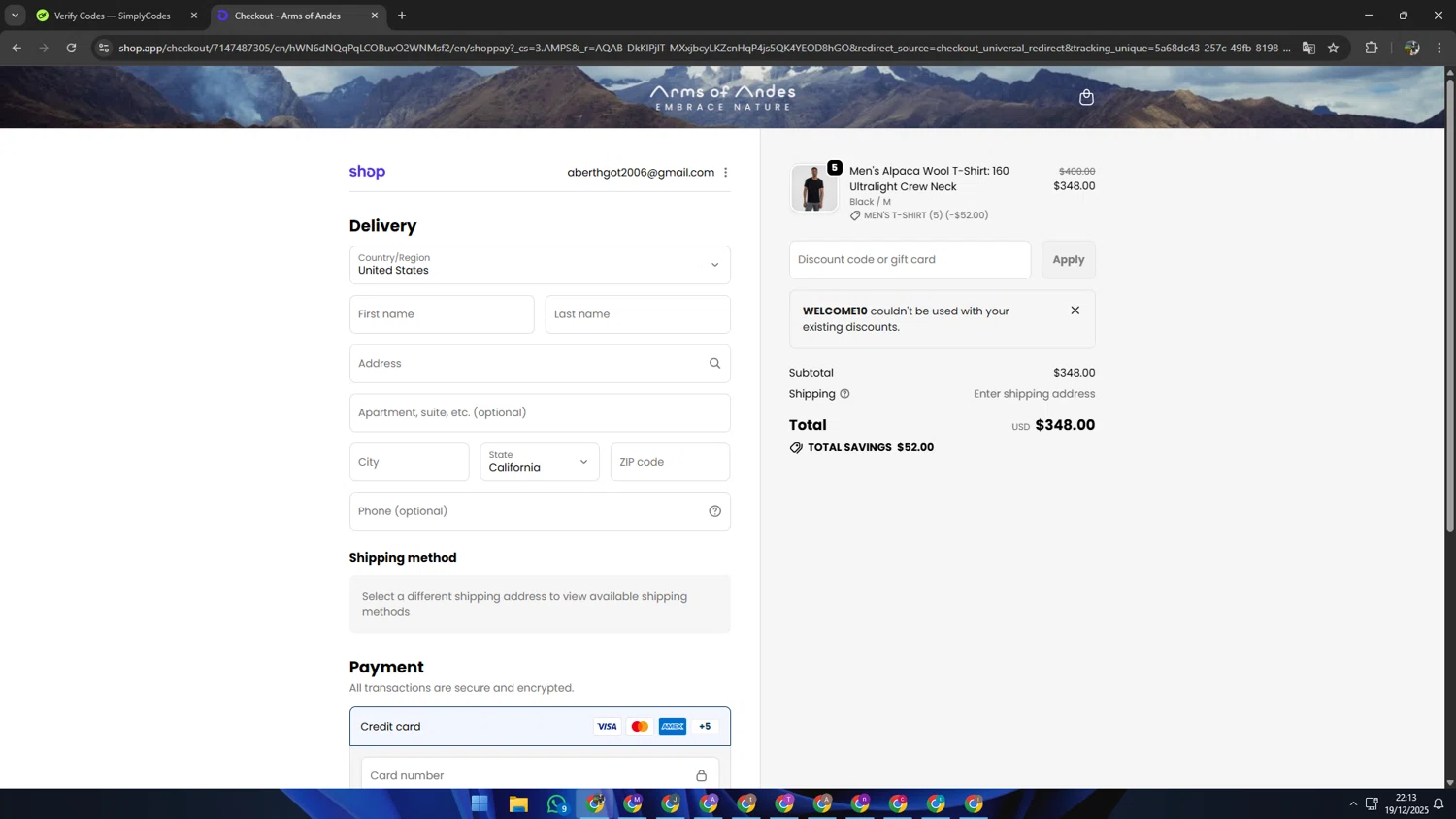Click the Apply discount button
This screenshot has height=819, width=1456.
pos(1069,260)
